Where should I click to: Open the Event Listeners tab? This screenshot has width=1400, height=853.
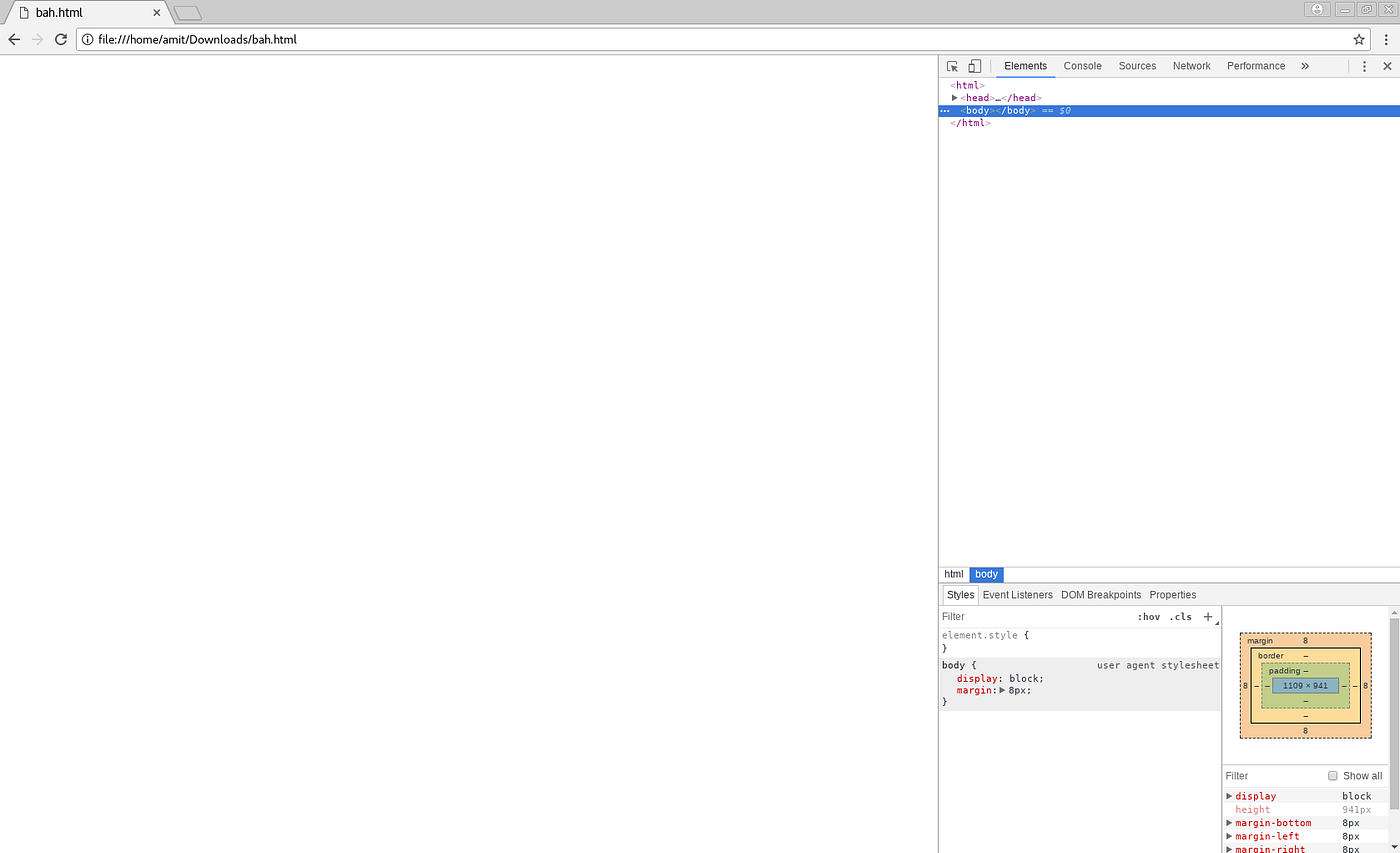[1018, 594]
